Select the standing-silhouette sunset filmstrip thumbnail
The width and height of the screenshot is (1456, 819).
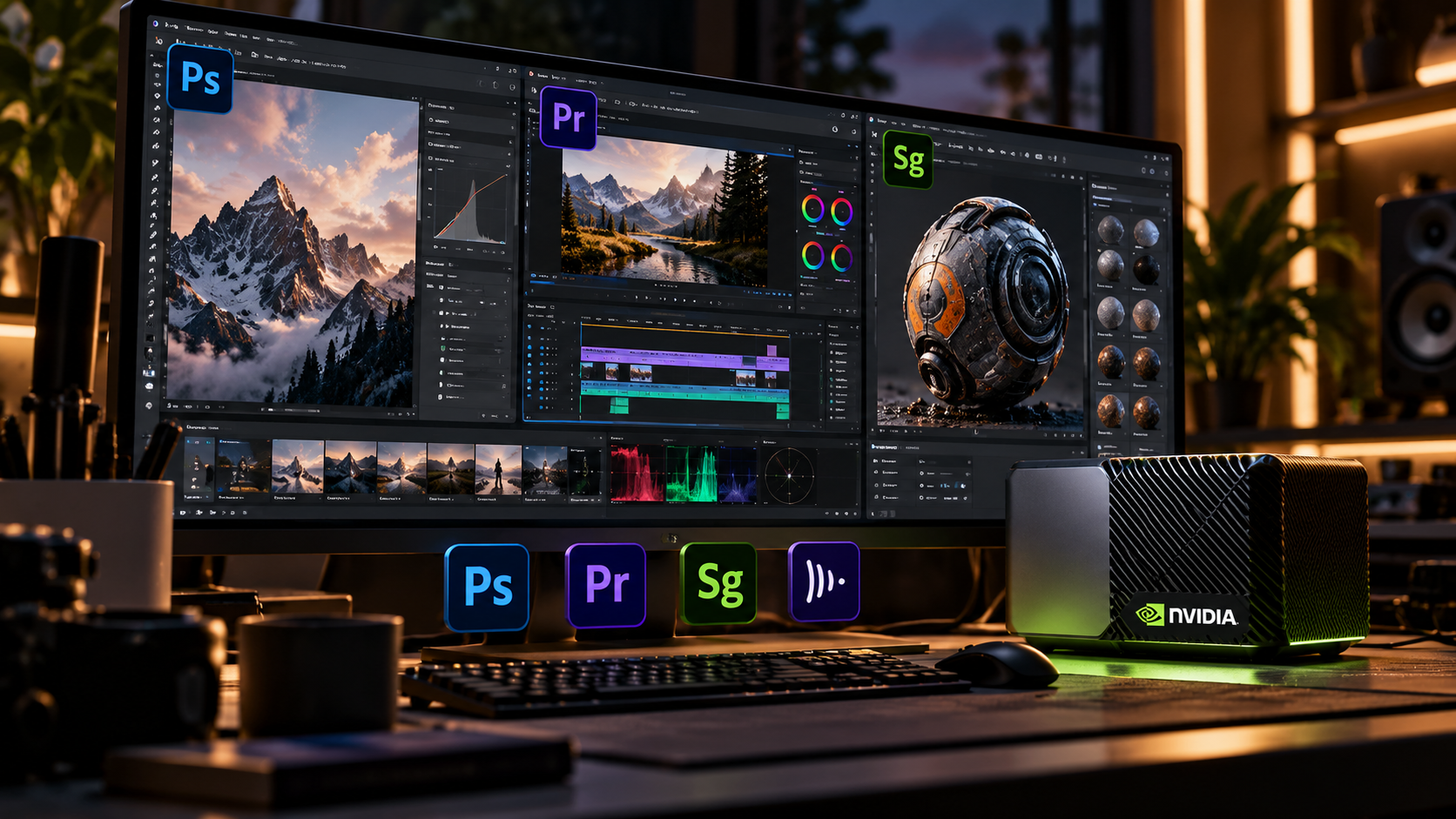pyautogui.click(x=498, y=470)
